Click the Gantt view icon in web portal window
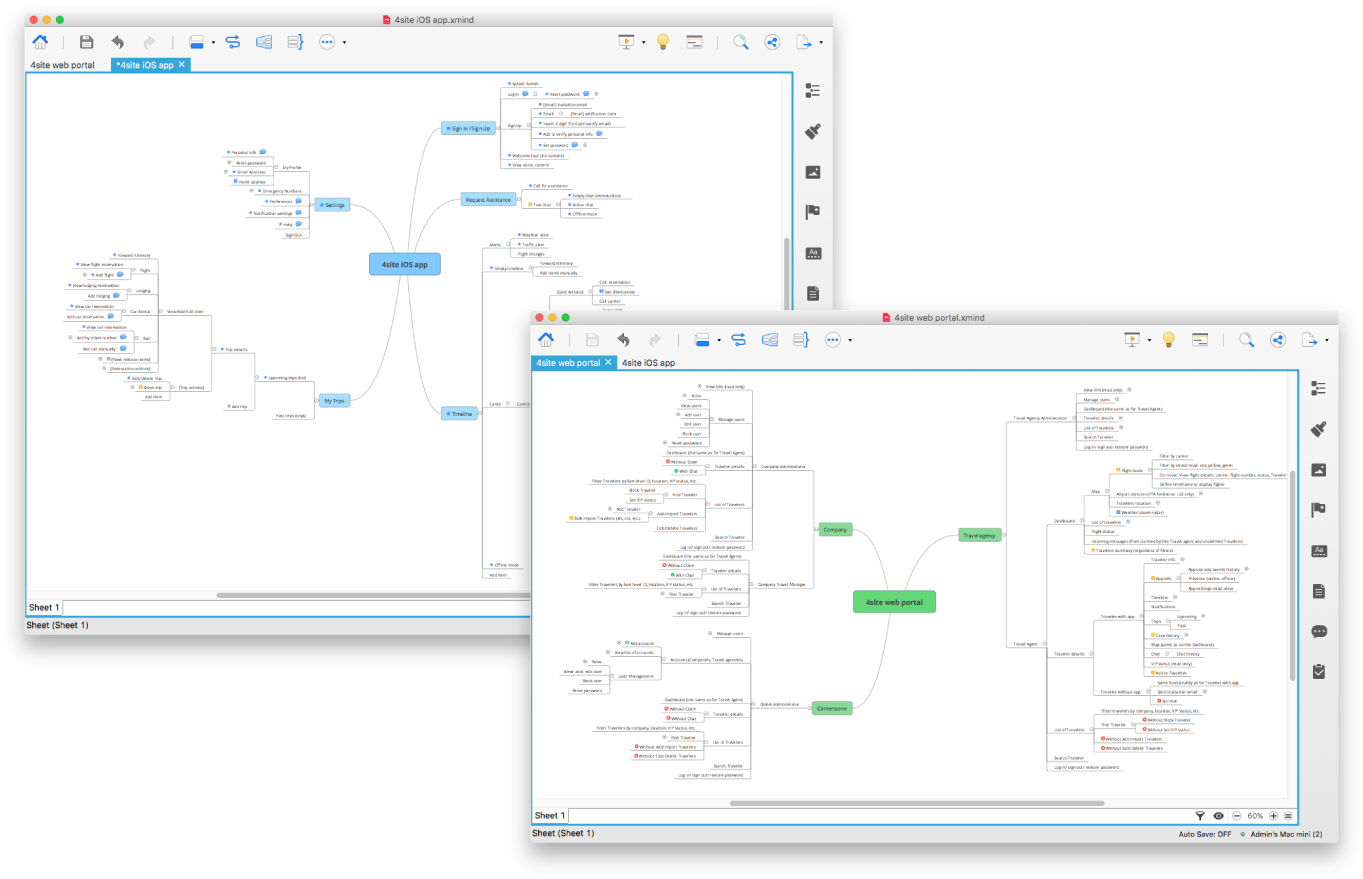This screenshot has height=879, width=1363. coord(1200,339)
